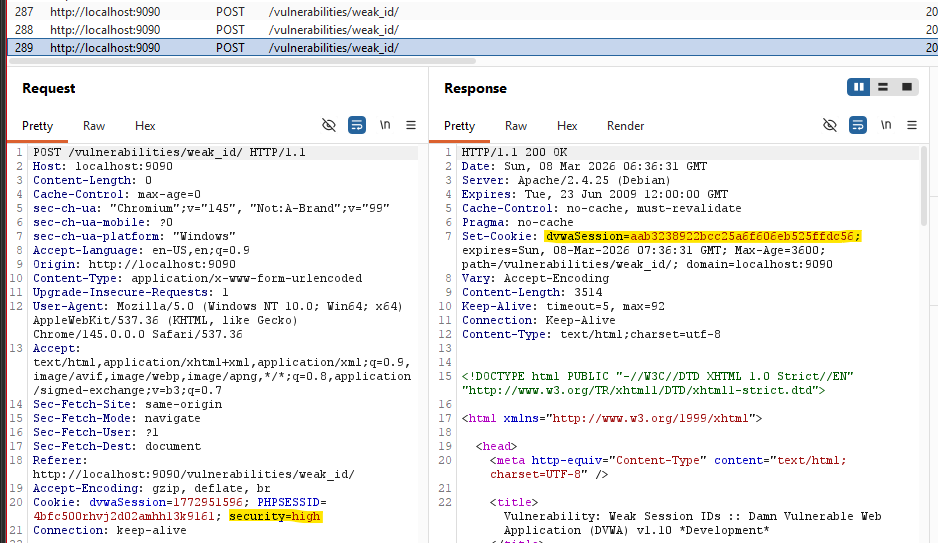Switch to the Response Hex tab
This screenshot has height=543, width=938.
[567, 126]
